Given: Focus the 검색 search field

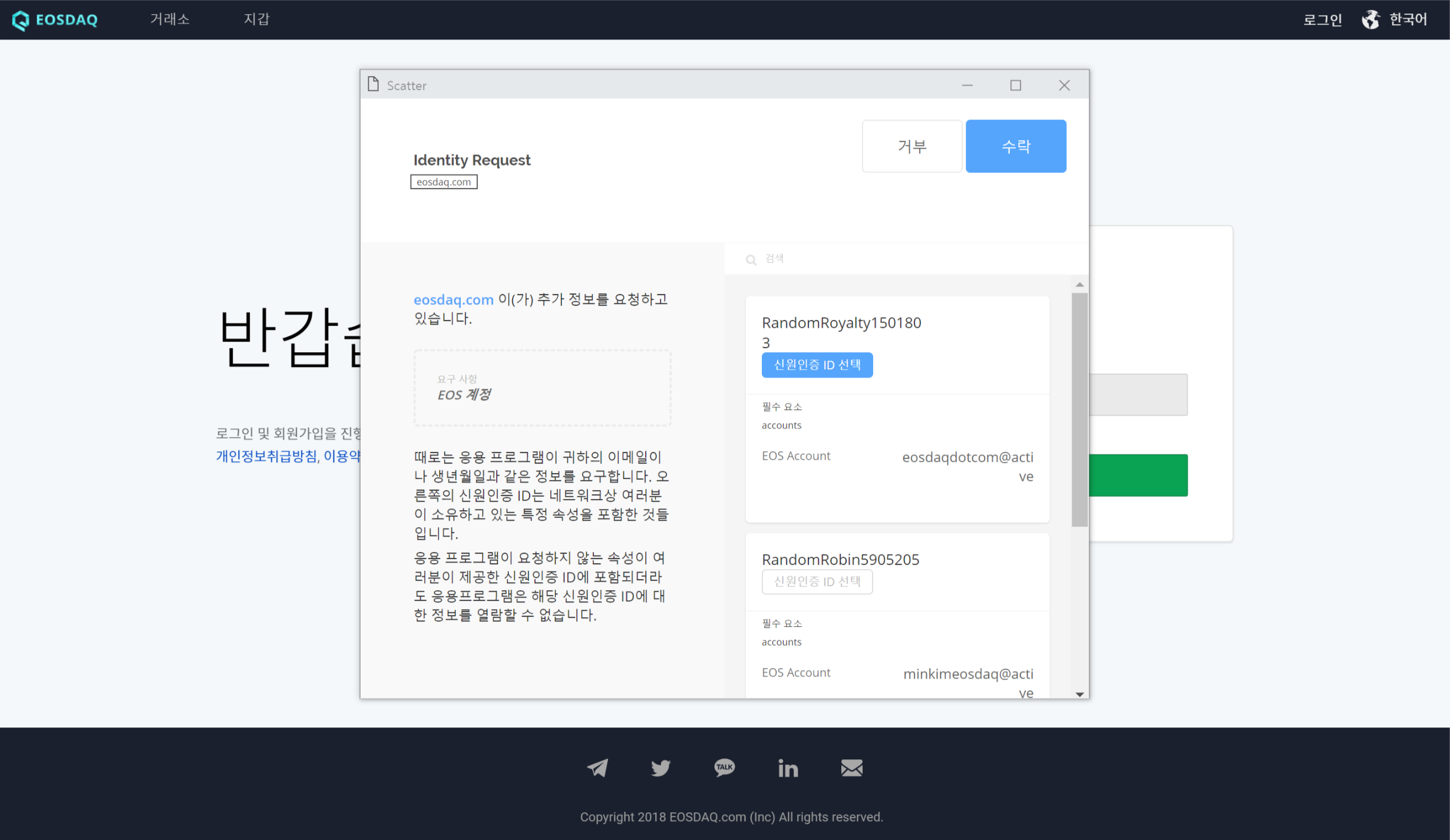Looking at the screenshot, I should click(x=907, y=259).
